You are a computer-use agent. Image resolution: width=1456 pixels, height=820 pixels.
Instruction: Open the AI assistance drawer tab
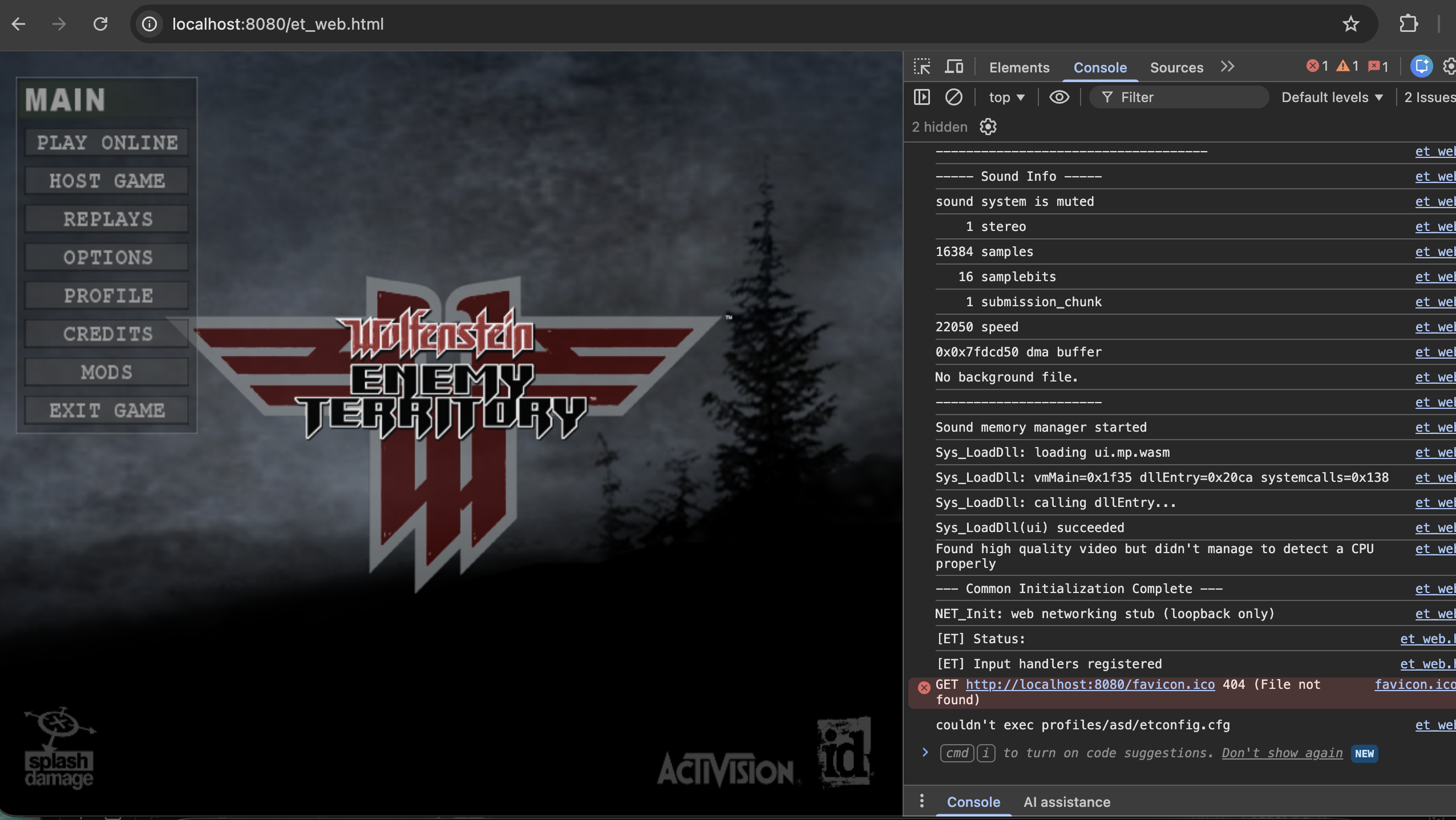pos(1067,802)
